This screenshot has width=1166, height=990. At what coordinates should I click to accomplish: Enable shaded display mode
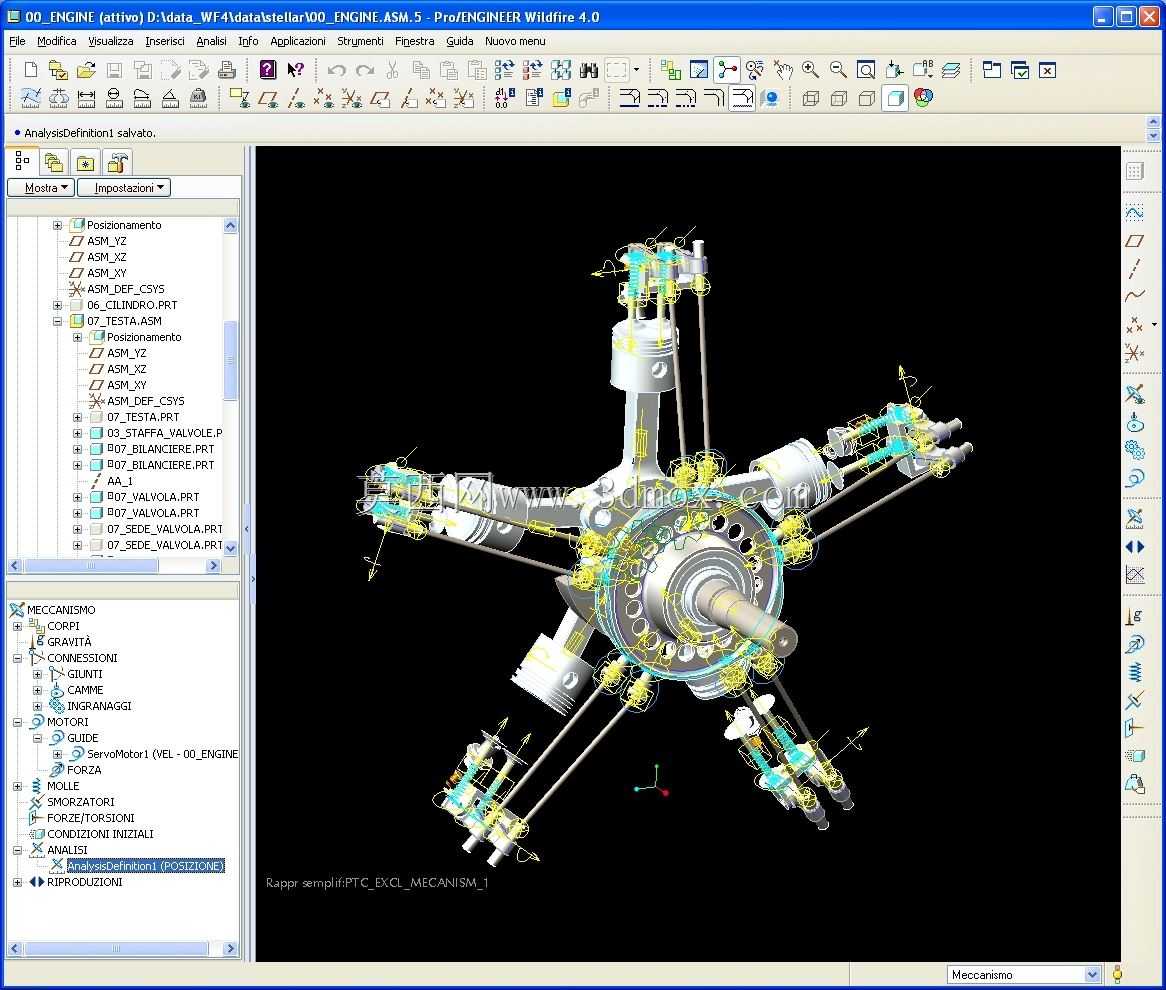pos(895,97)
